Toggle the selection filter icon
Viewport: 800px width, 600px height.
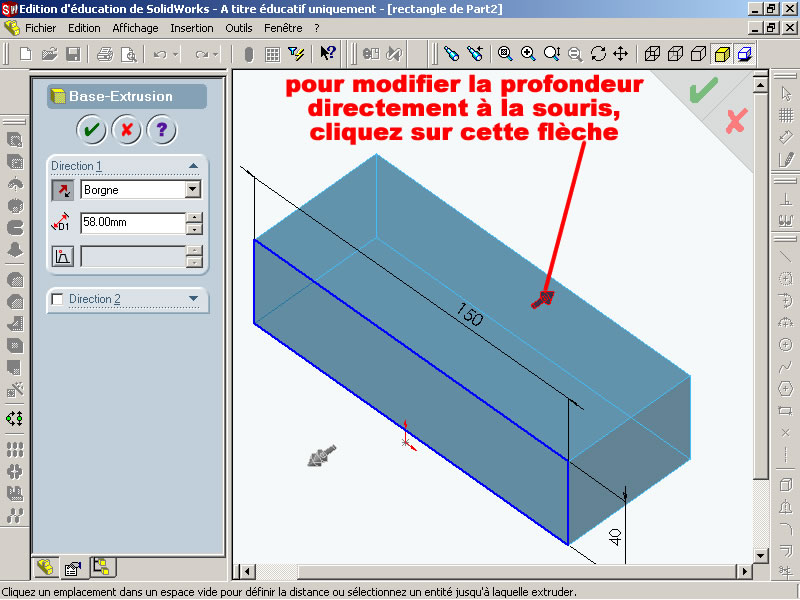pyautogui.click(x=296, y=54)
